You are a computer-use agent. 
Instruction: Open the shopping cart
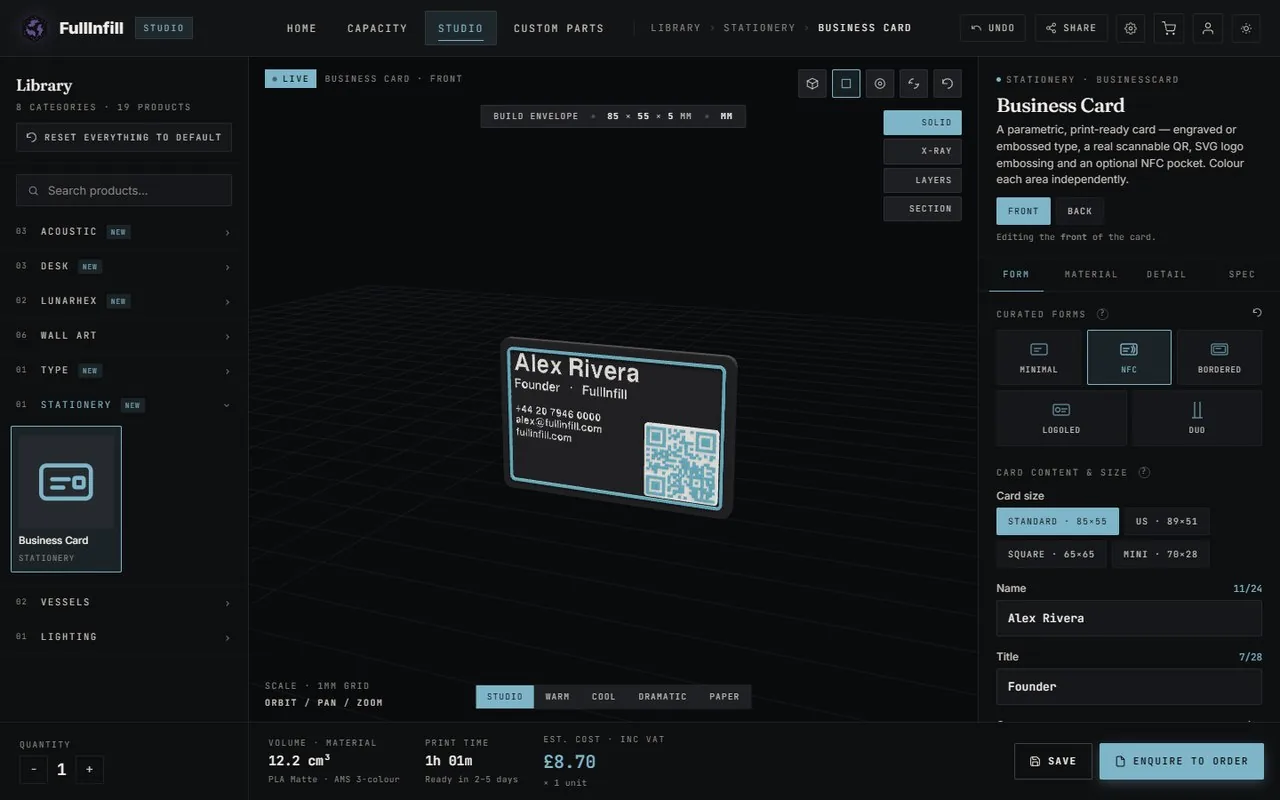click(x=1169, y=28)
